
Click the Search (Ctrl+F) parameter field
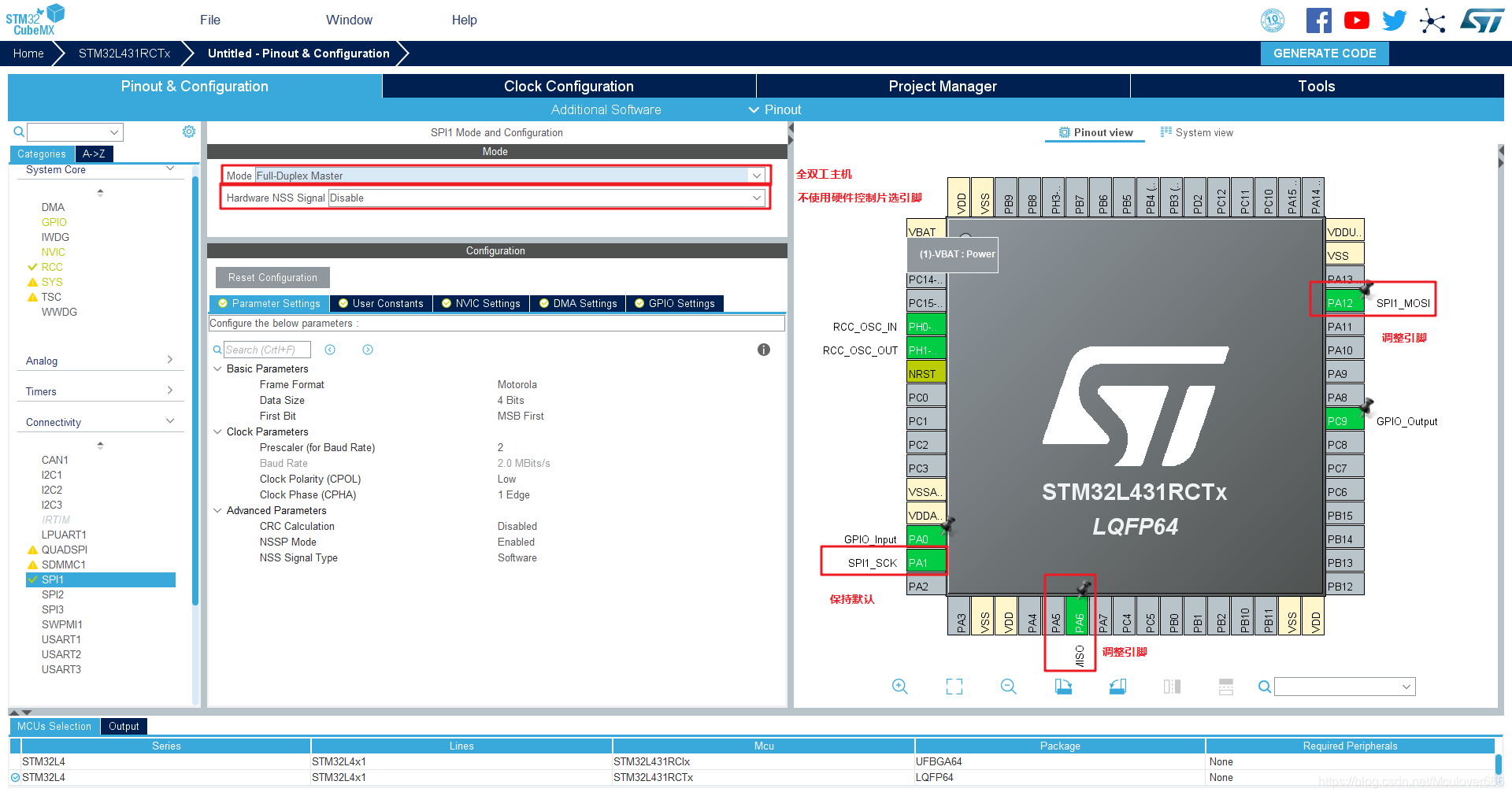pyautogui.click(x=268, y=349)
